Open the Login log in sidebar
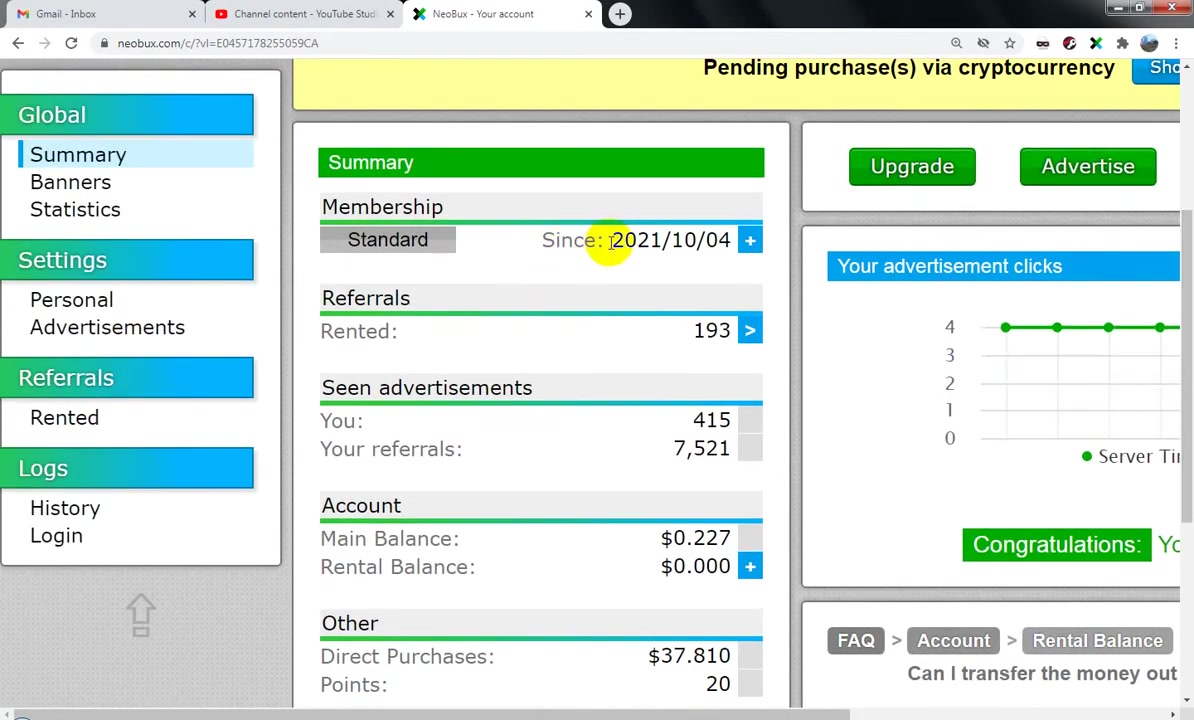The width and height of the screenshot is (1194, 720). [56, 536]
